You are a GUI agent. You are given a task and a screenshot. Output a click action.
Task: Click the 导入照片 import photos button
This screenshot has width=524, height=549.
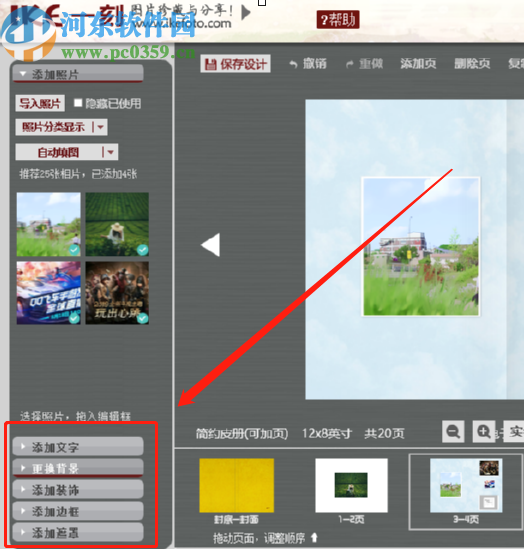coord(40,103)
